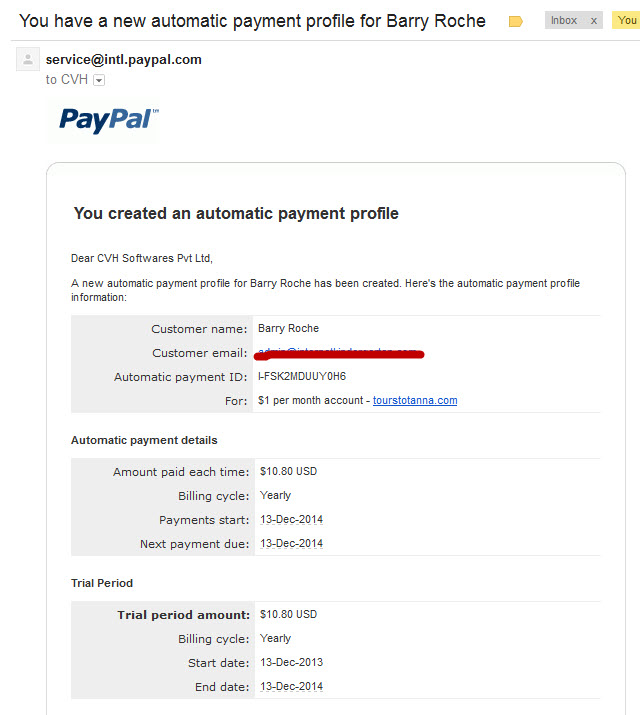Expand recipient details arrow beside 'to CVH'
Screen dimensions: 640x715
click(x=99, y=80)
